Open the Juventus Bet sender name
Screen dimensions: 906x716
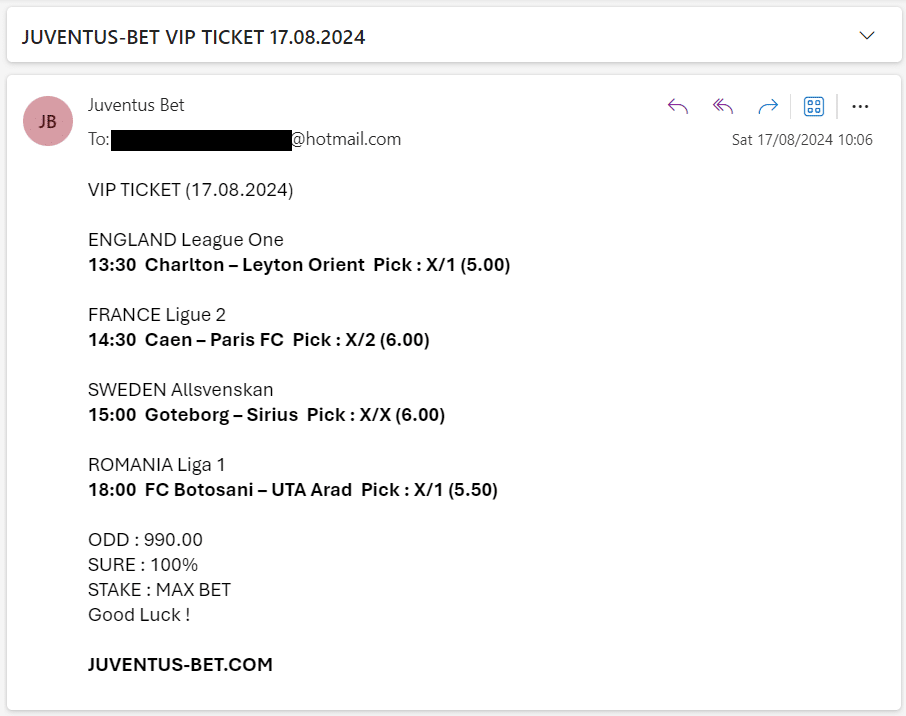point(136,105)
